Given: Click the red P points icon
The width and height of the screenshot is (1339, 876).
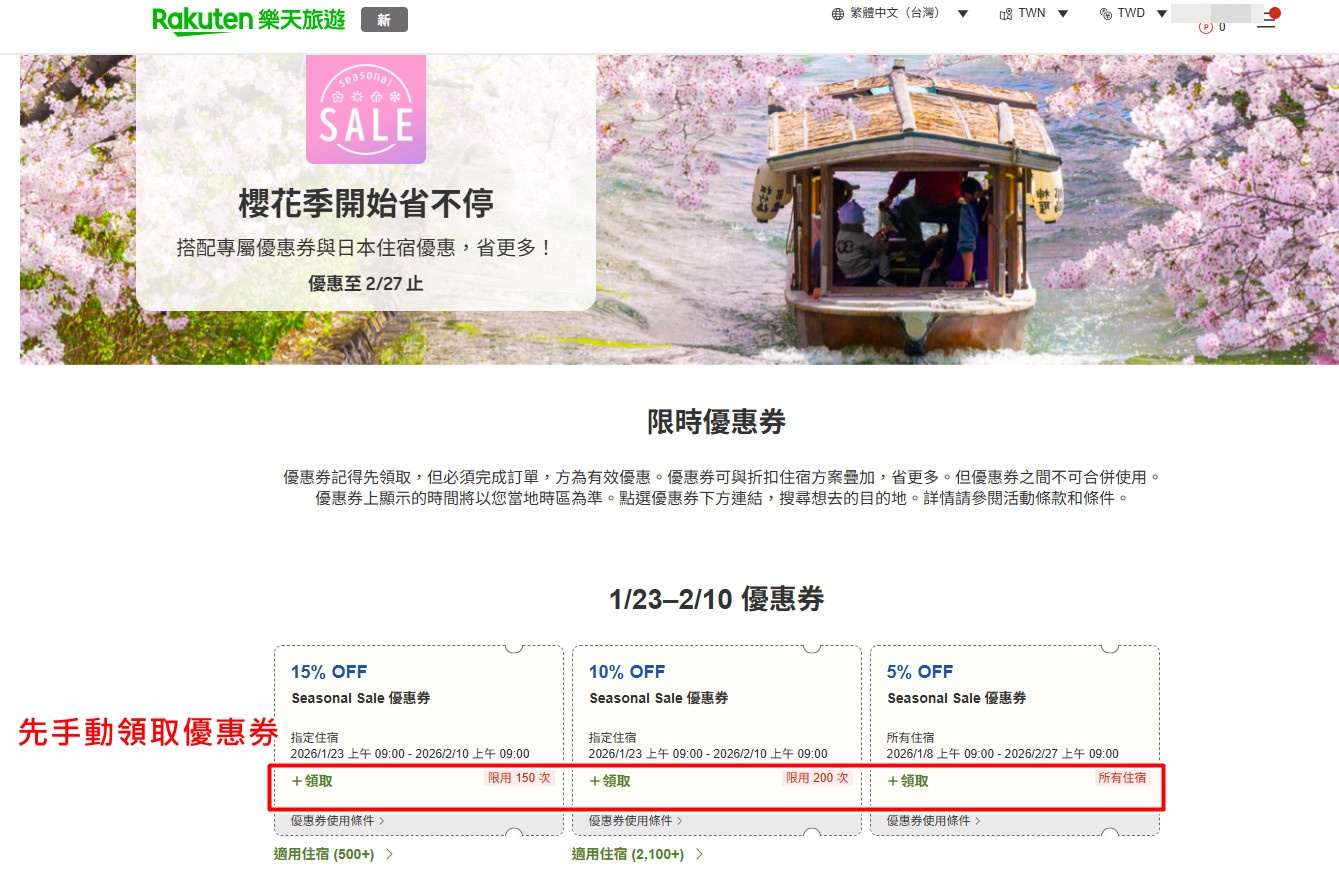Looking at the screenshot, I should (1205, 27).
